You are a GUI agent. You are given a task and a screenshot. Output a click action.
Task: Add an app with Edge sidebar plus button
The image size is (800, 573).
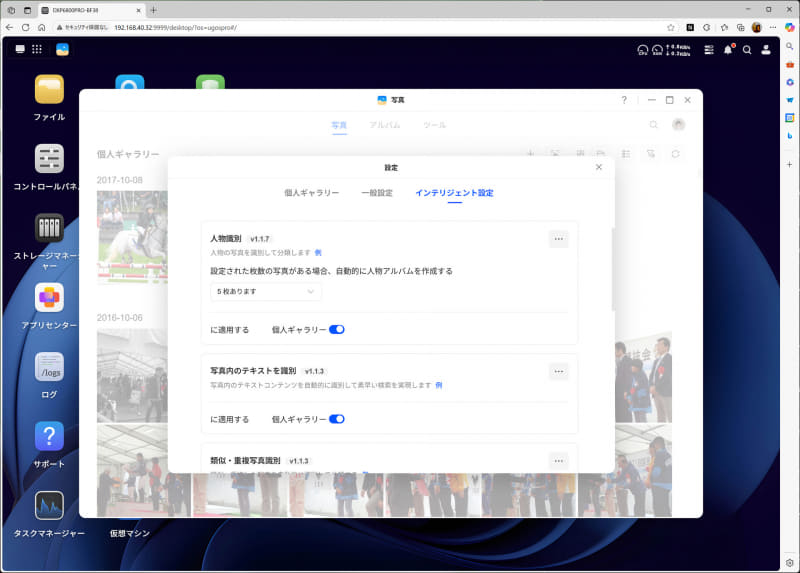coord(789,164)
